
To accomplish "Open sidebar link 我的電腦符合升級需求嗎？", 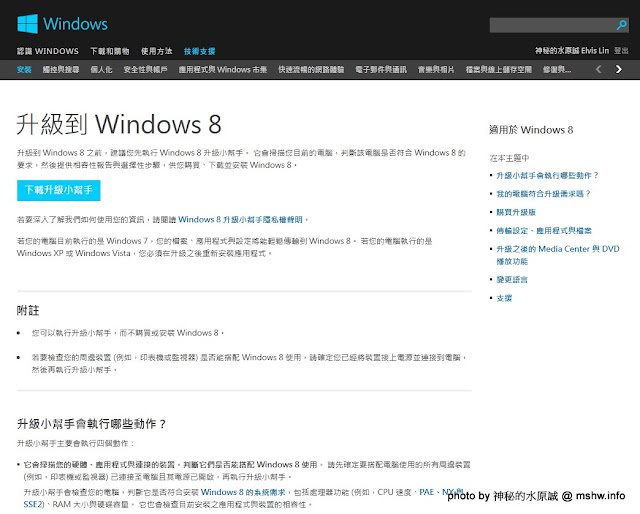I will click(x=543, y=194).
